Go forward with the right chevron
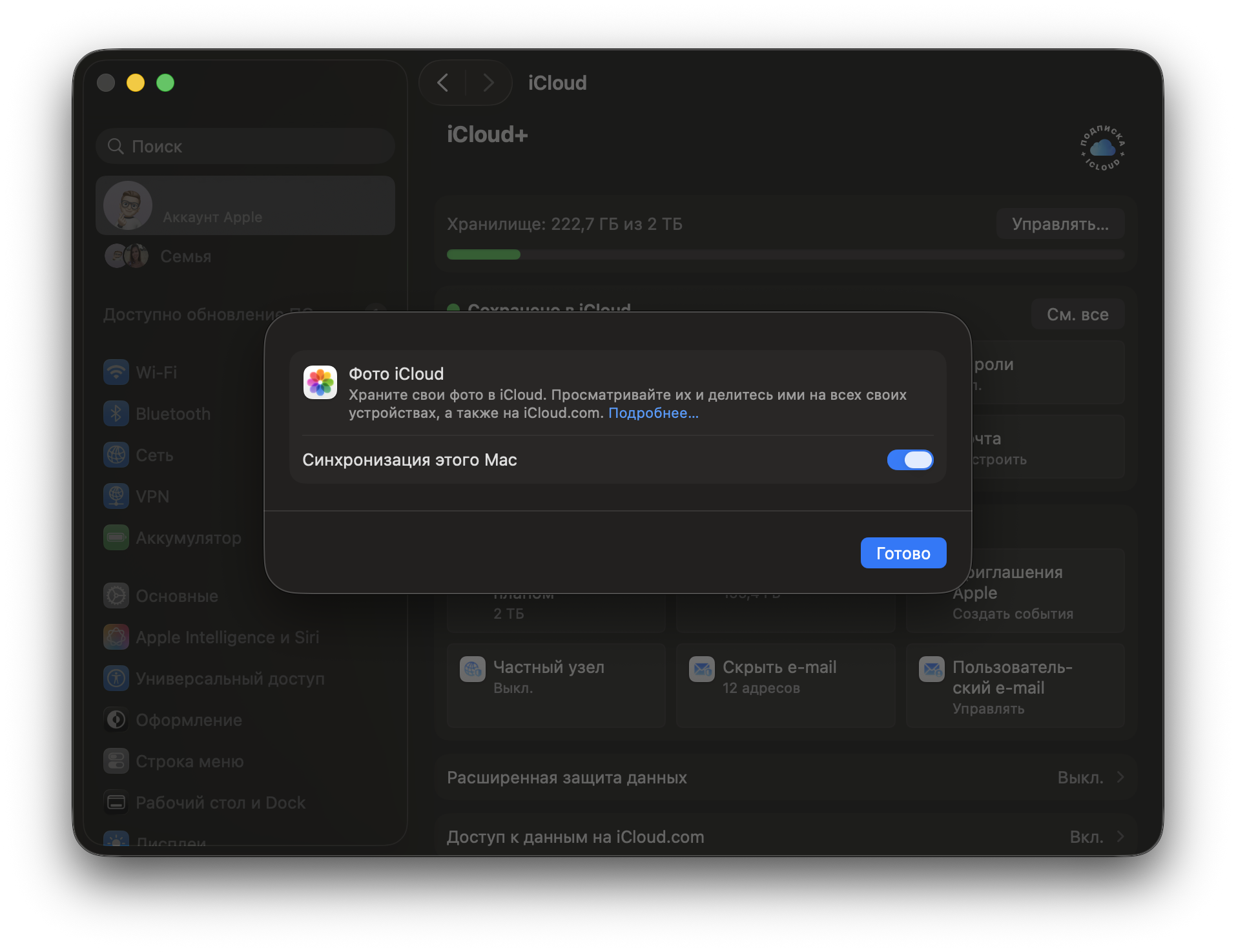1236x952 pixels. click(488, 83)
